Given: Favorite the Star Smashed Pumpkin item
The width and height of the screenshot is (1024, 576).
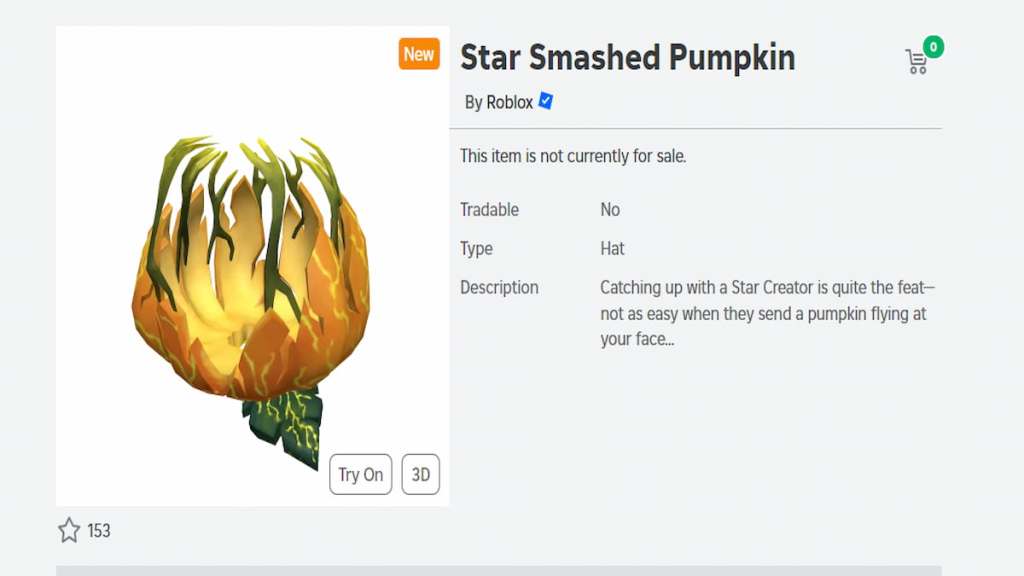Looking at the screenshot, I should click(x=69, y=531).
